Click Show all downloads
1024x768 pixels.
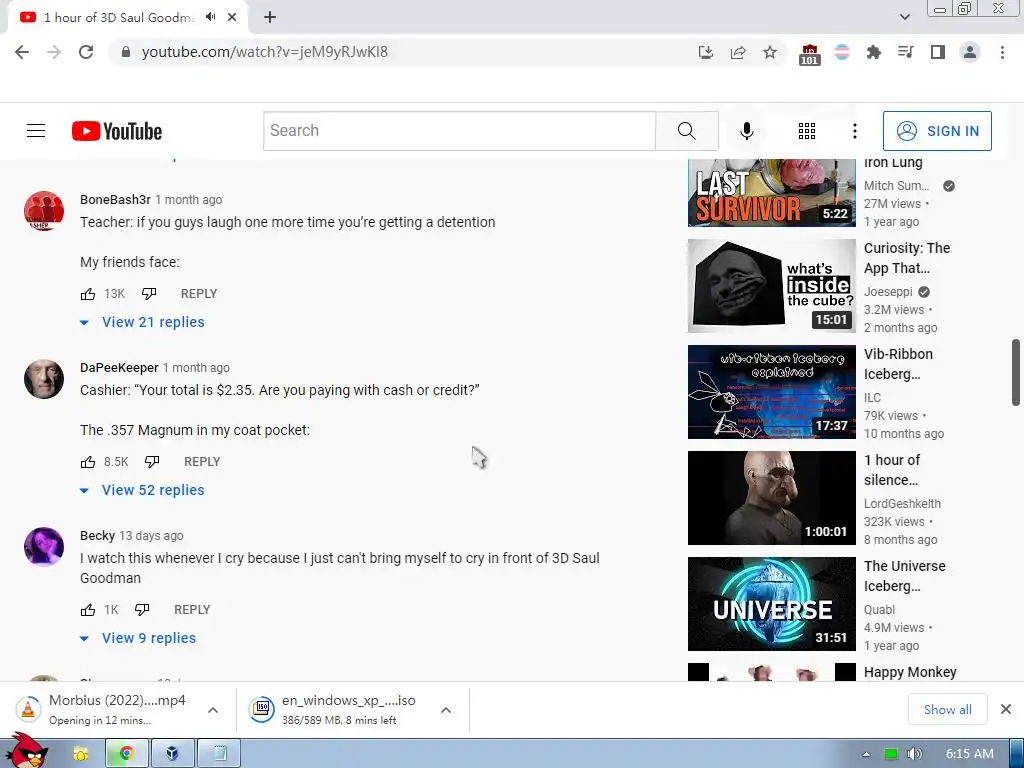pos(947,709)
